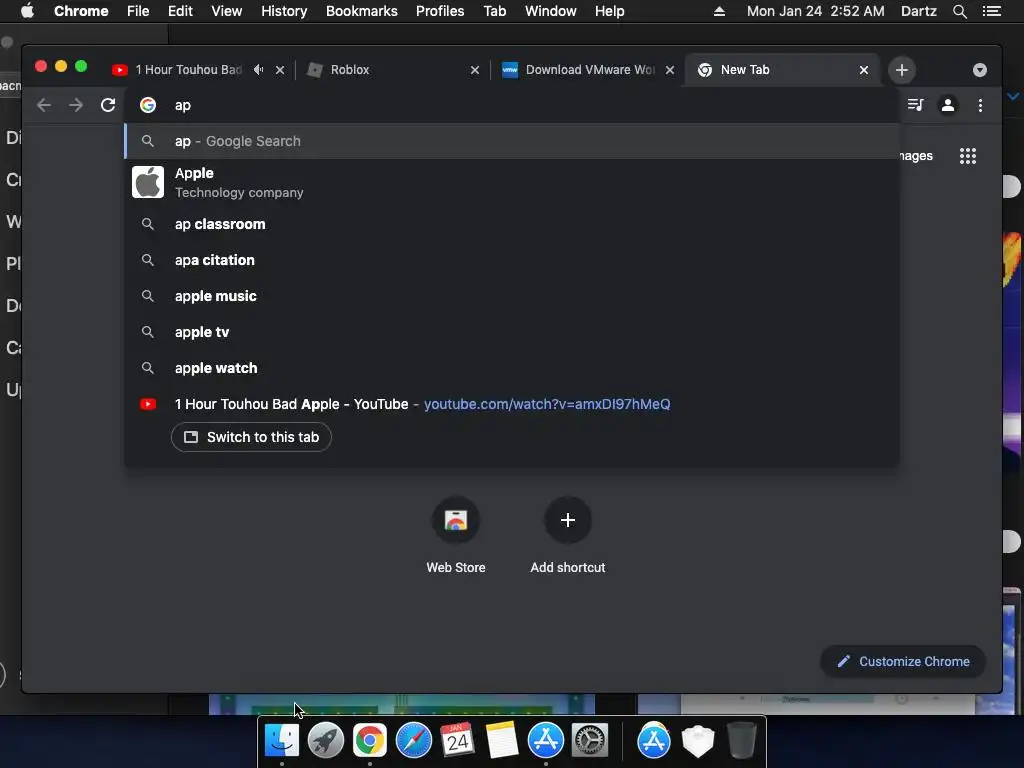The image size is (1024, 768).
Task: Click the Customize Chrome button
Action: point(903,662)
